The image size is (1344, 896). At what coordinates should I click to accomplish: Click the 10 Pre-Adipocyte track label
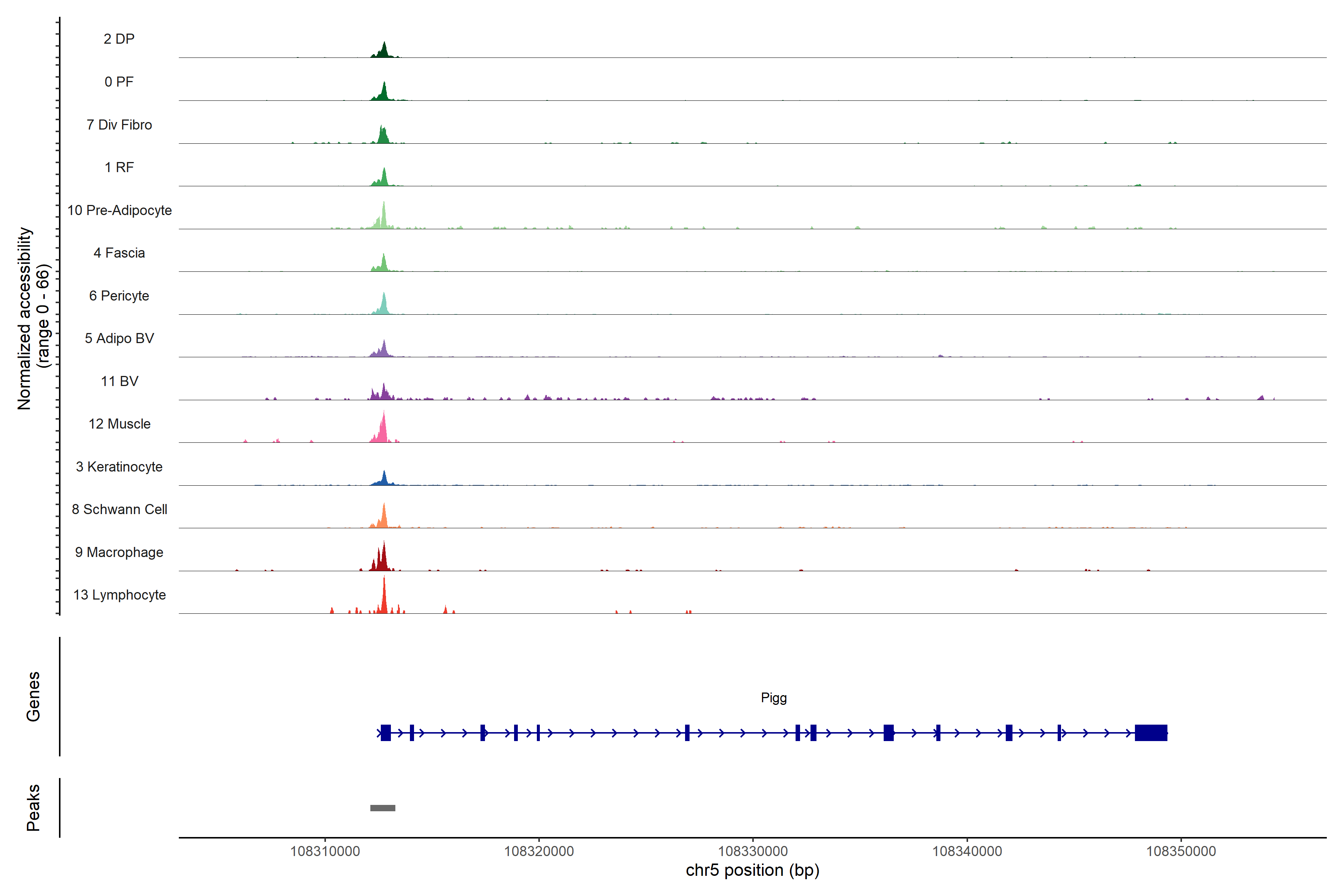pos(119,210)
